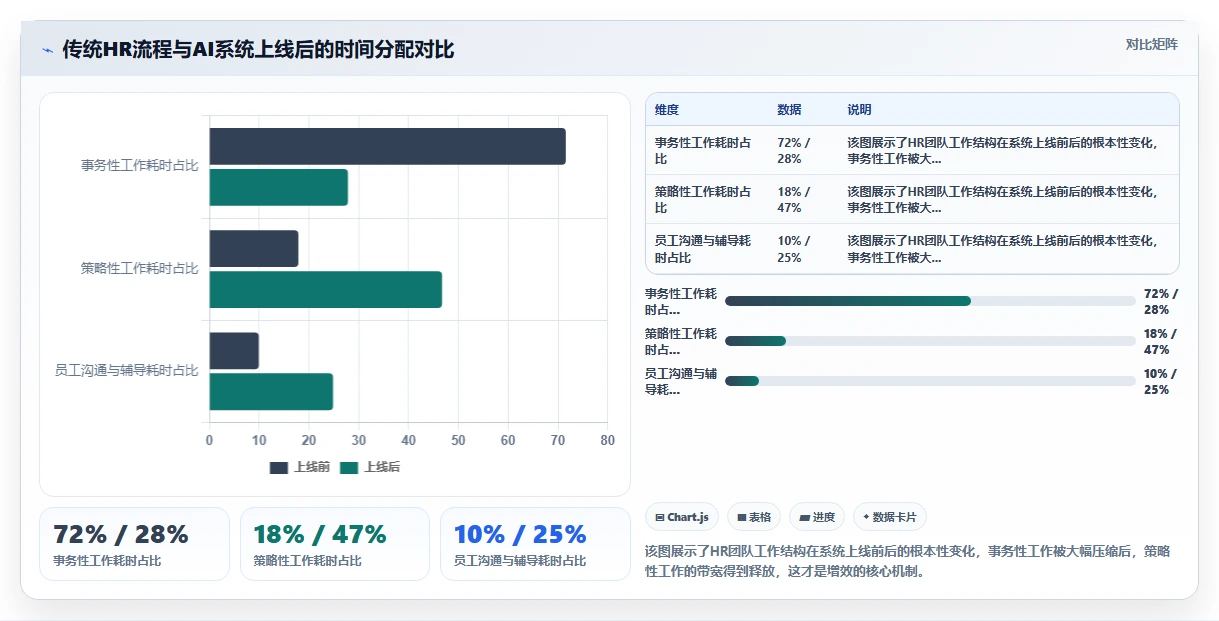Click the 18% / 47% value beside progress bar
The image size is (1219, 621).
tap(1161, 341)
